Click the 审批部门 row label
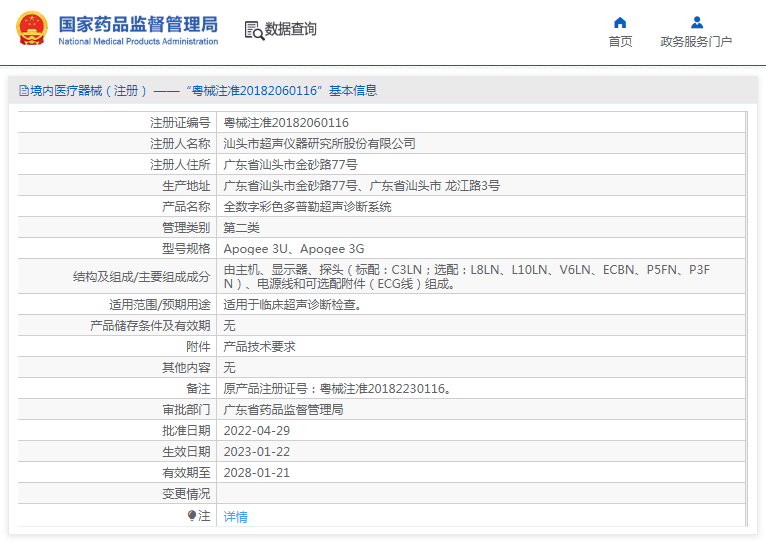This screenshot has height=543, width=766. 186,410
